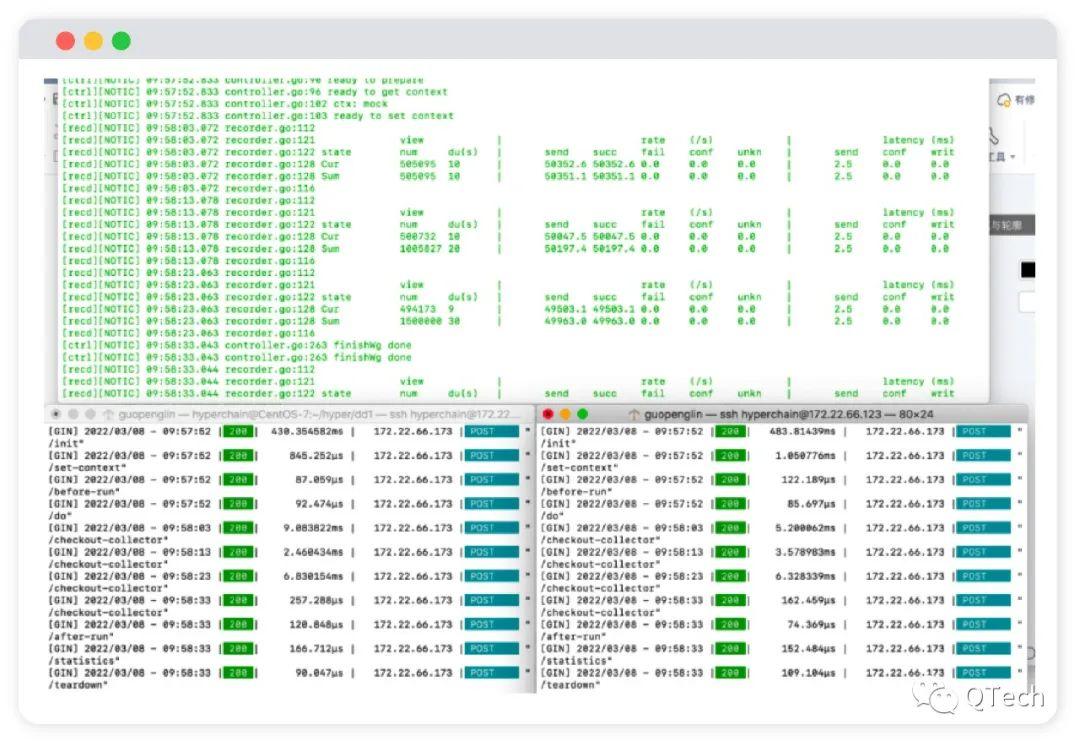This screenshot has height=746, width=1080.
Task: Click the cloud sync status icon
Action: click(1004, 100)
